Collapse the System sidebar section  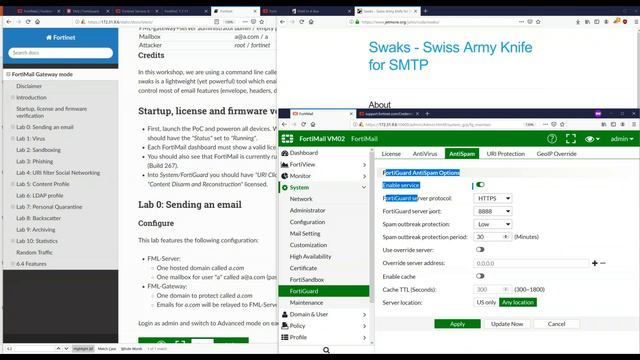[364, 187]
